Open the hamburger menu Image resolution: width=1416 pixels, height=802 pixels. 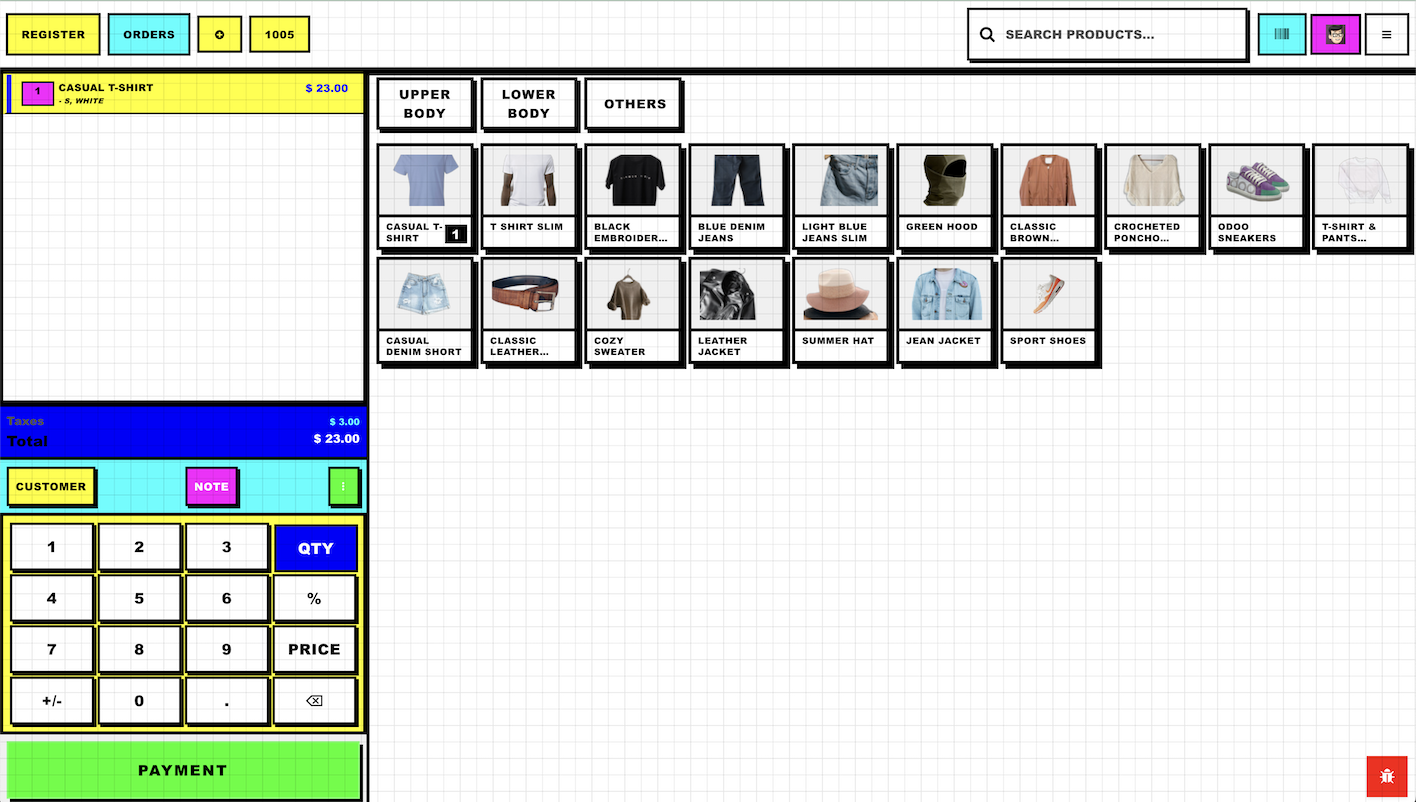(1386, 35)
